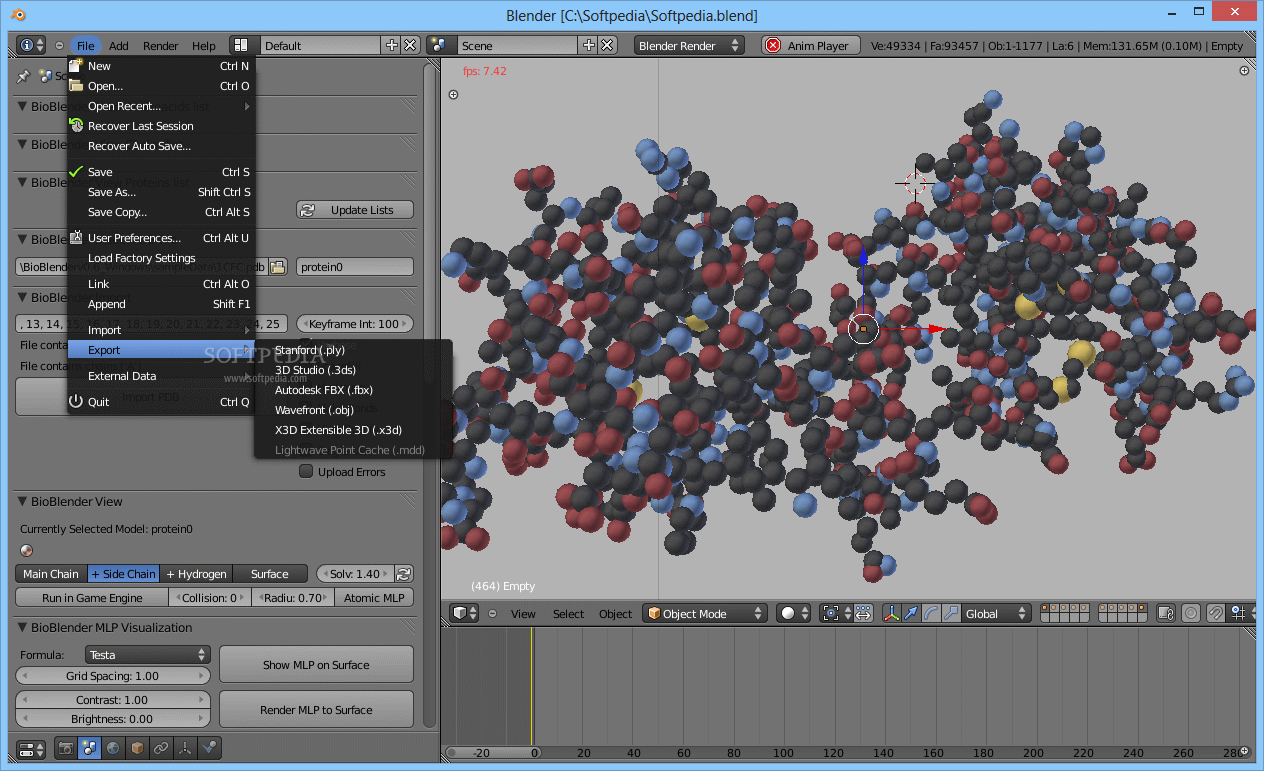Choose New from the File menu
Screen dimensions: 1264x771
click(x=161, y=66)
